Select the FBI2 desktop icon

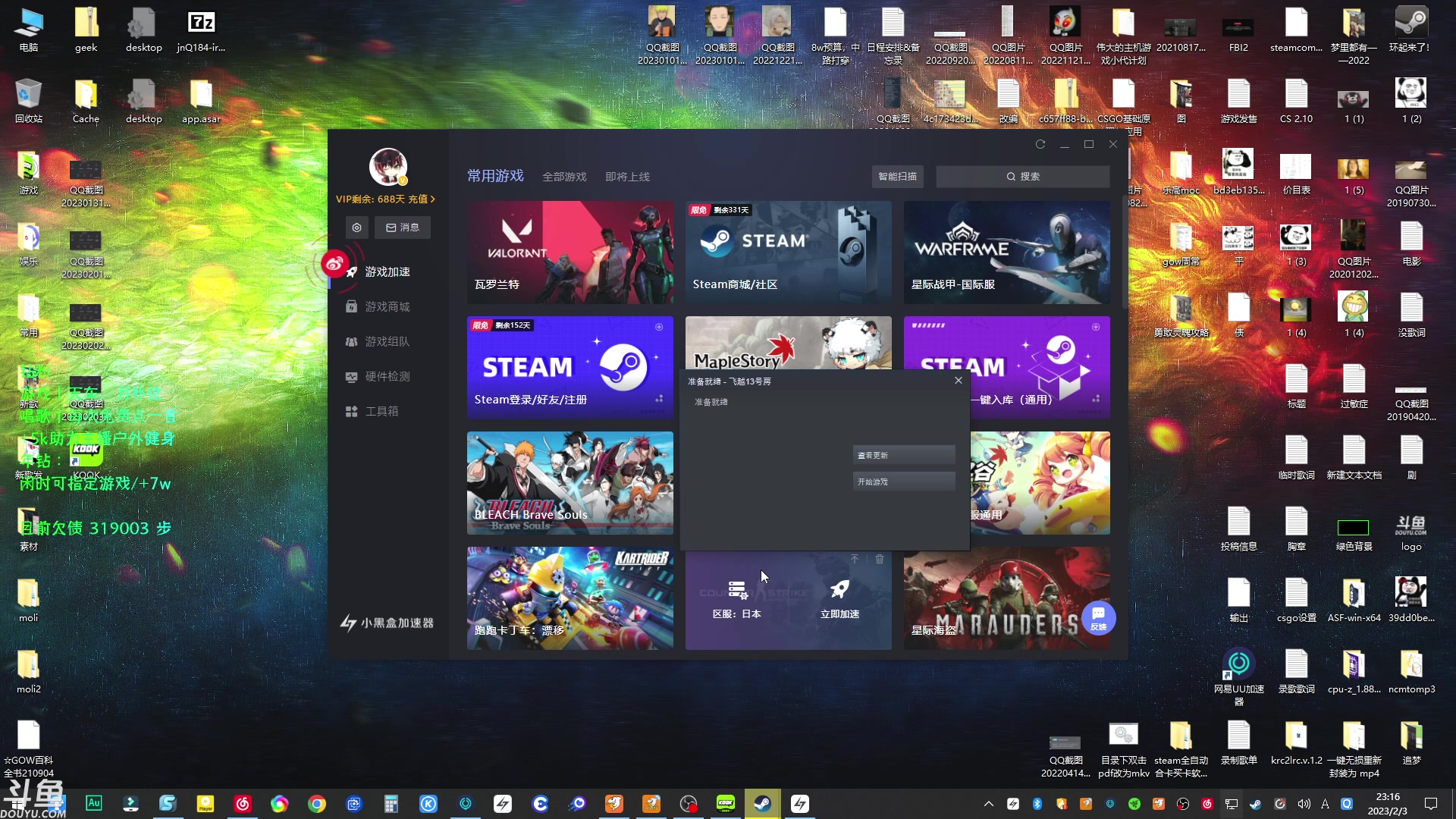1238,34
